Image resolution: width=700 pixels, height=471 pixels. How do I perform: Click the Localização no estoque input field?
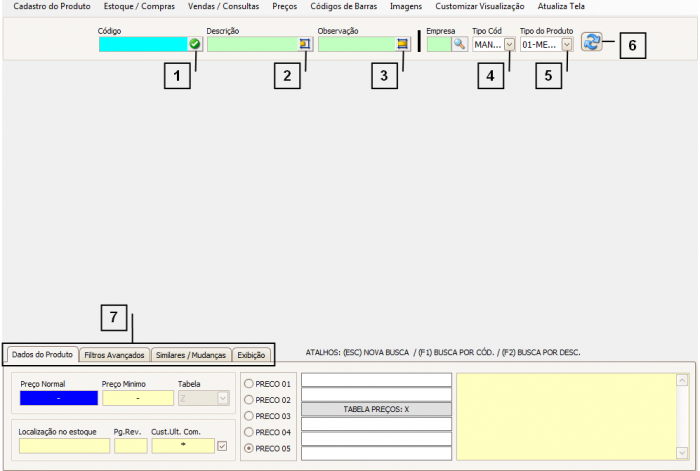click(64, 446)
